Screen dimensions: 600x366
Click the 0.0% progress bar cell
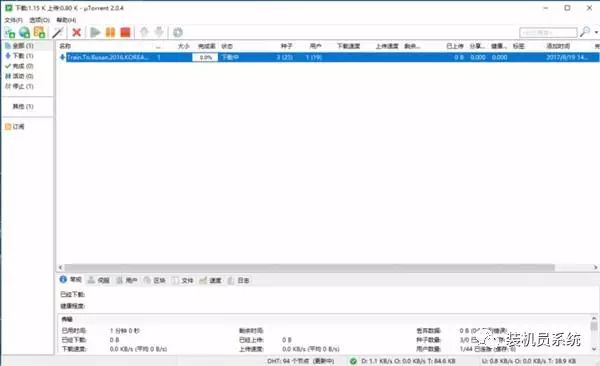205,57
